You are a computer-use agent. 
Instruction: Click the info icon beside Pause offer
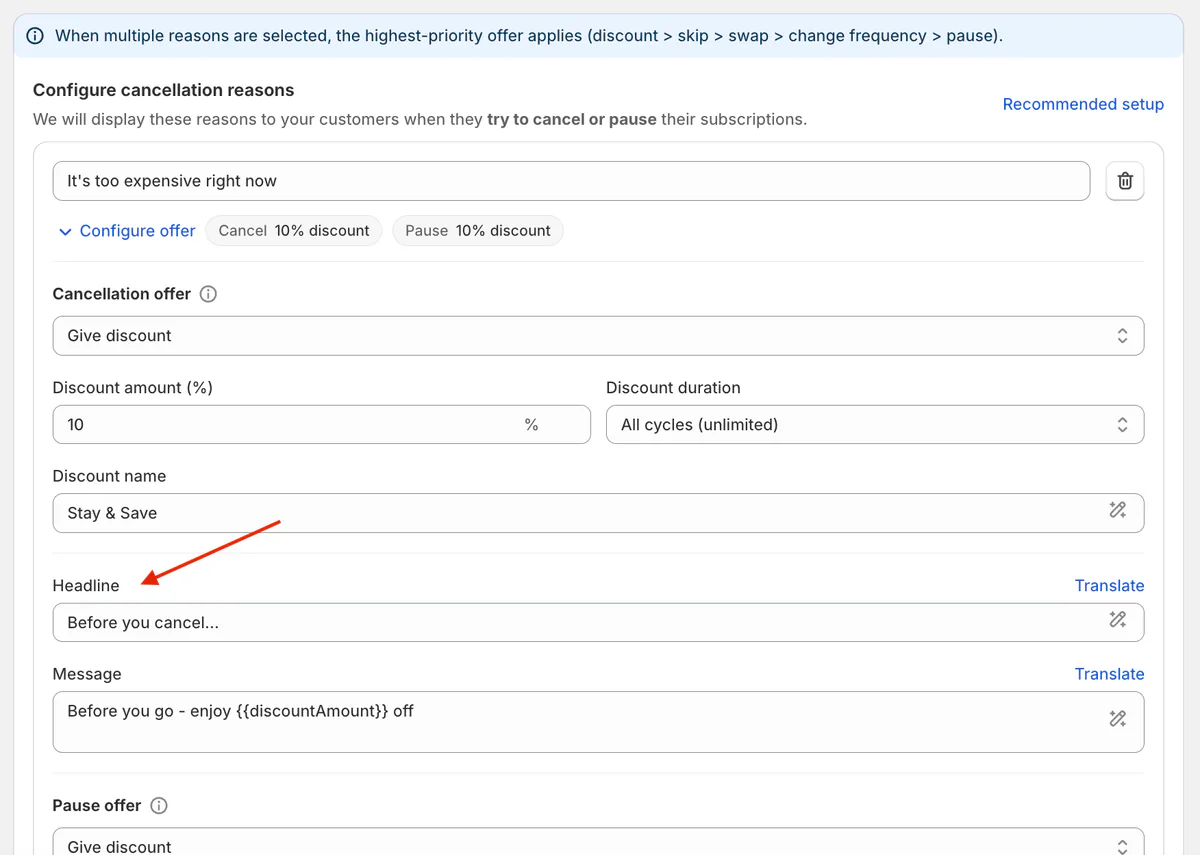click(158, 806)
